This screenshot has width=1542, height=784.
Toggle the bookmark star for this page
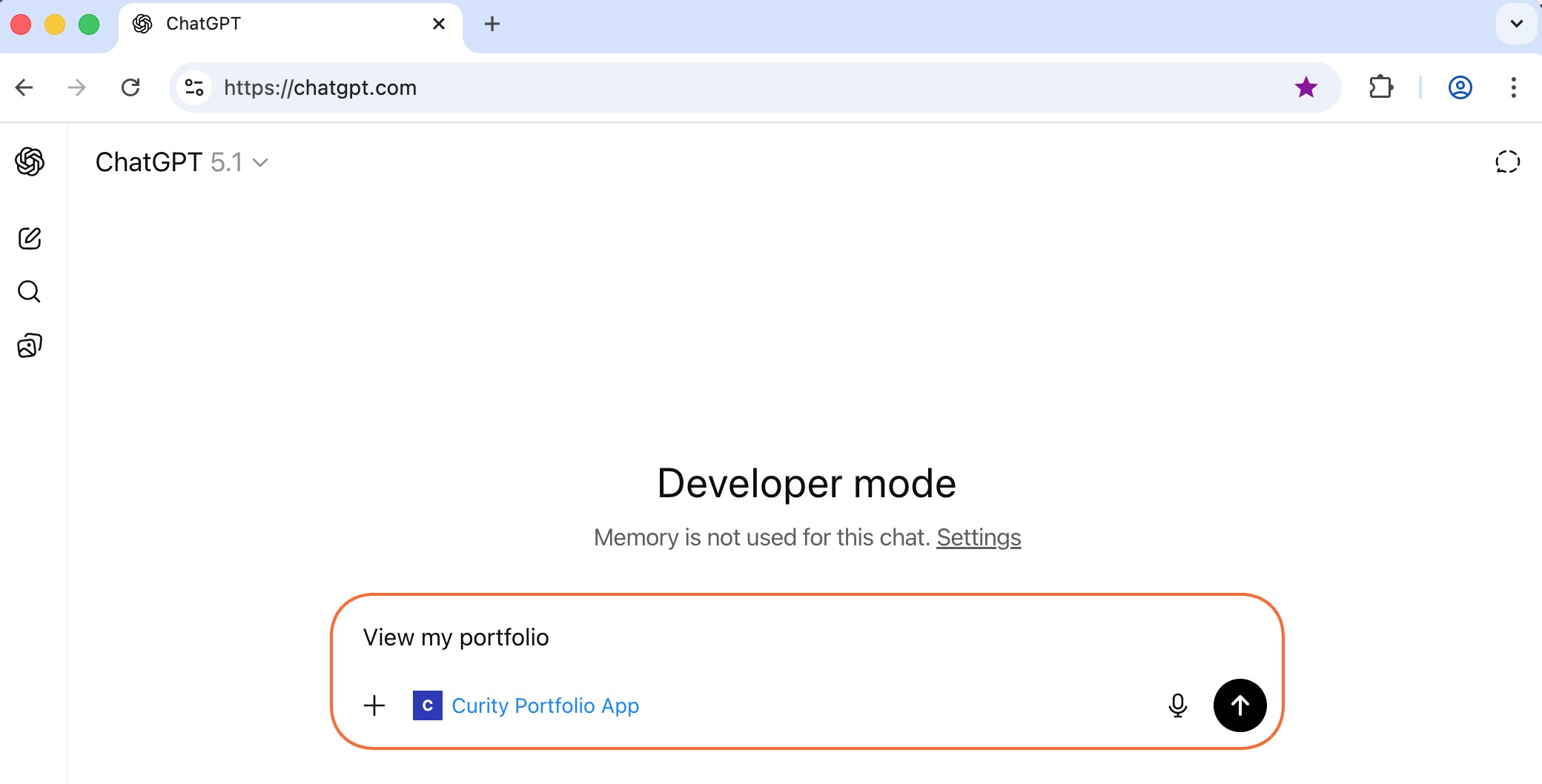pyautogui.click(x=1306, y=87)
